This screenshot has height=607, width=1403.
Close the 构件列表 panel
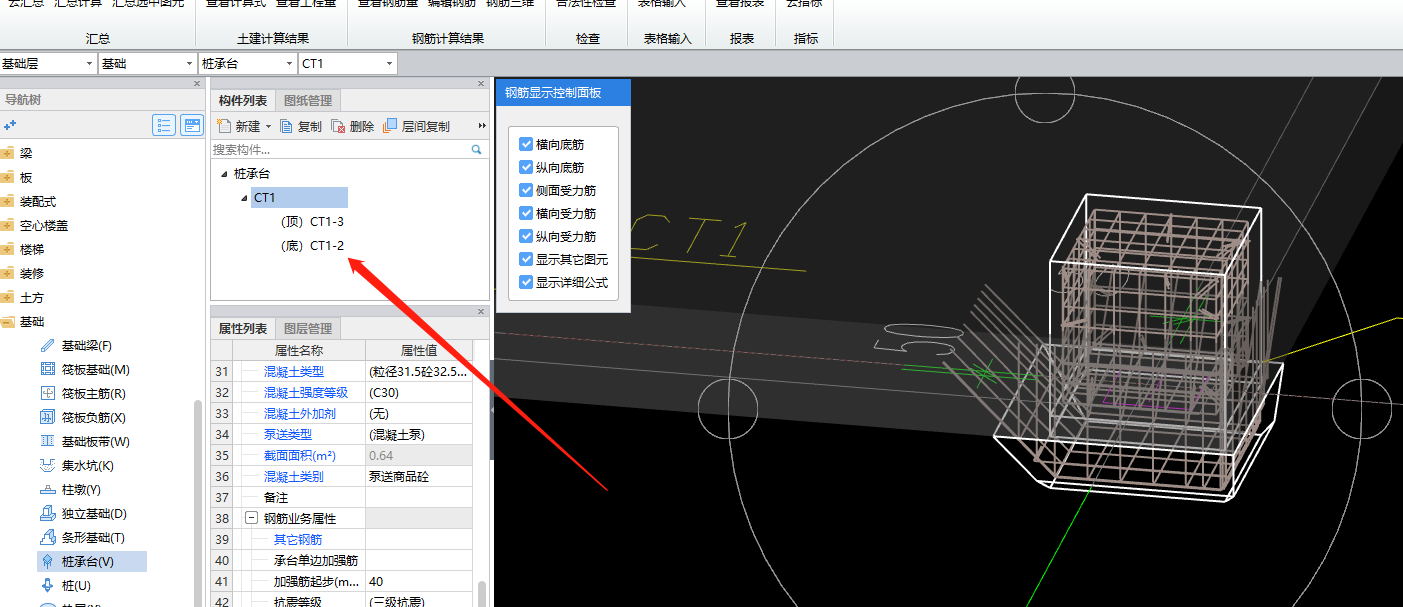[483, 84]
